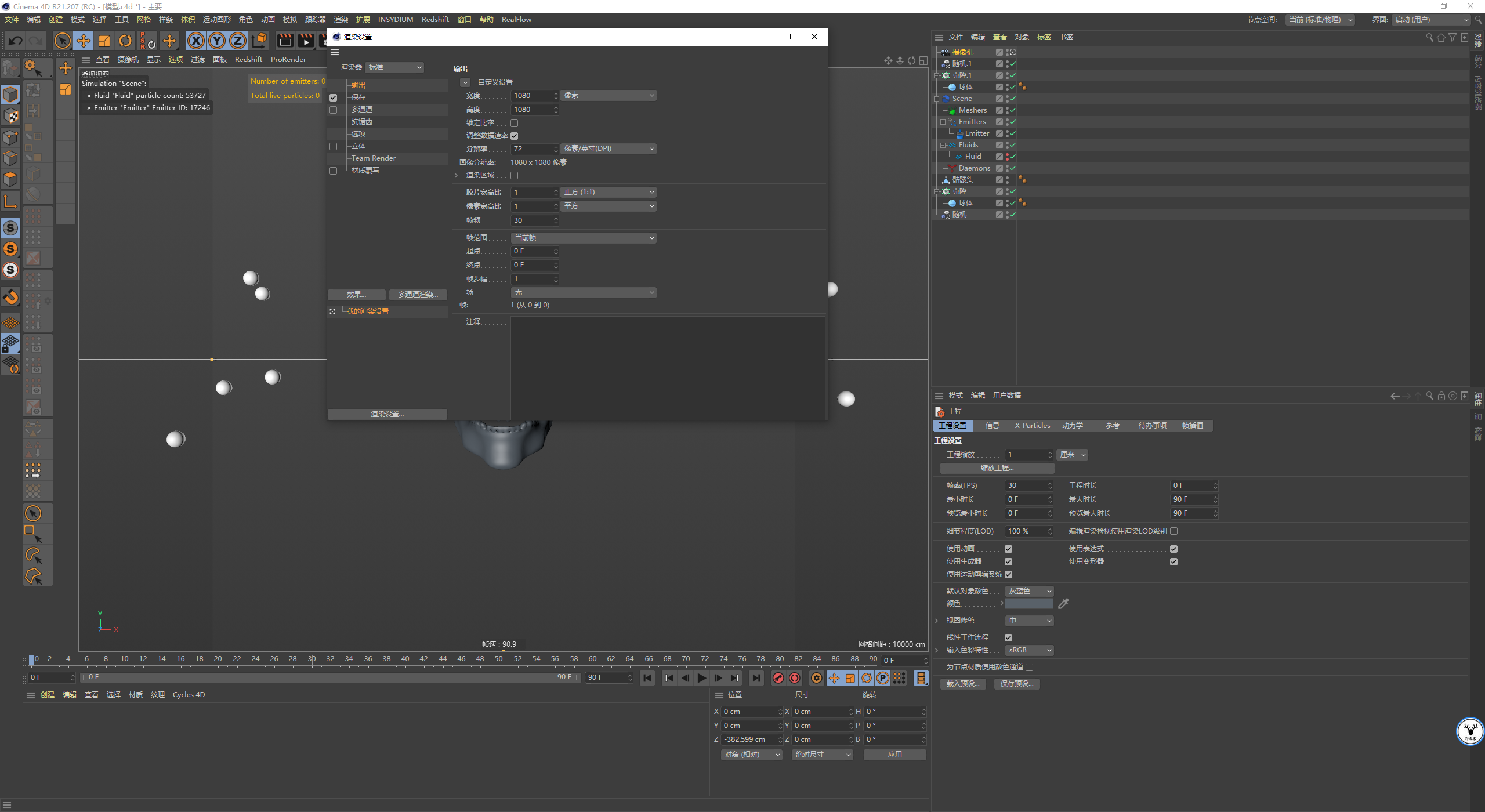This screenshot has width=1485, height=812.
Task: Toggle the Z axis lock
Action: point(238,41)
